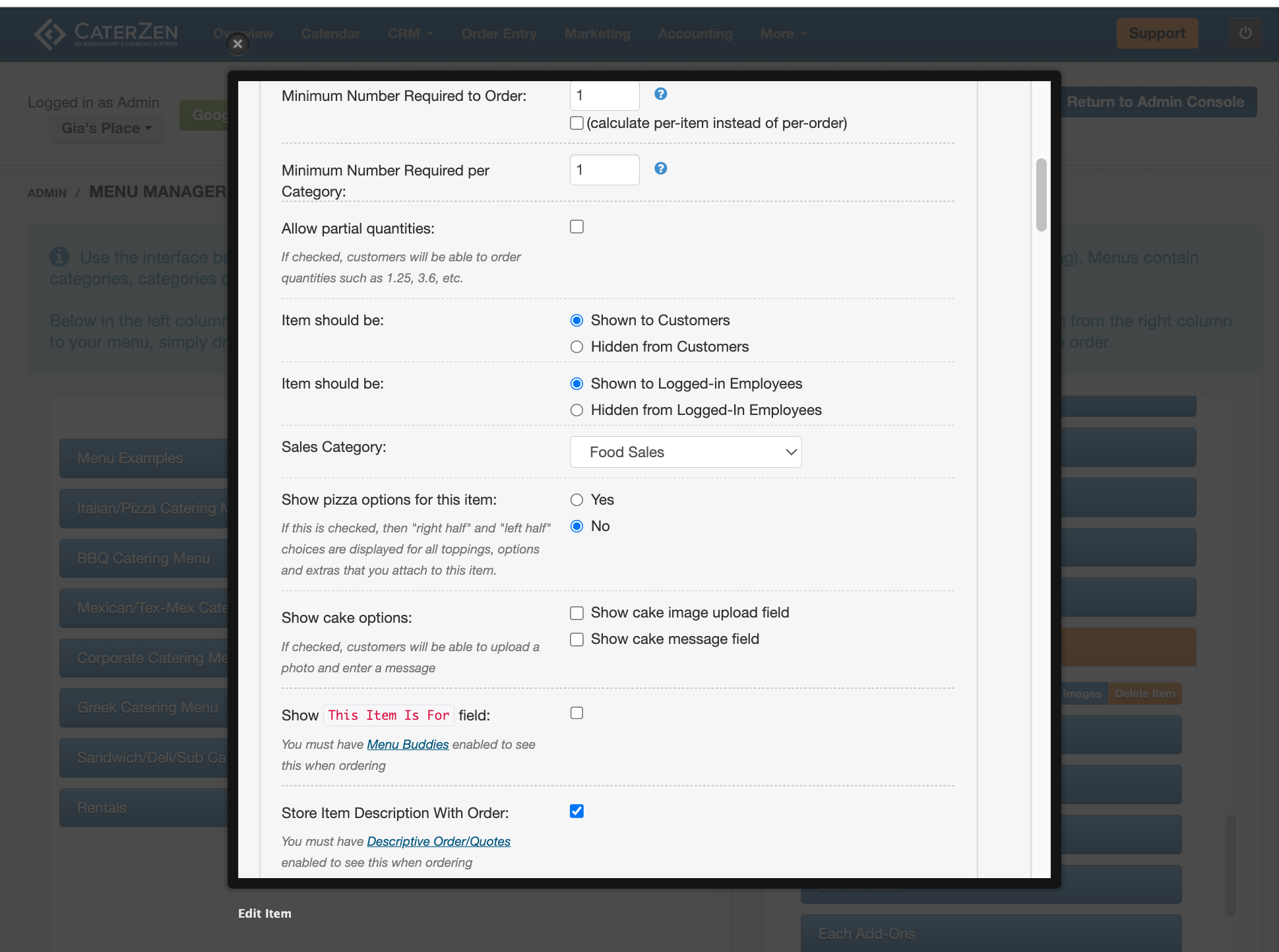Open the CRM menu dropdown
Image resolution: width=1279 pixels, height=952 pixels.
(x=410, y=34)
